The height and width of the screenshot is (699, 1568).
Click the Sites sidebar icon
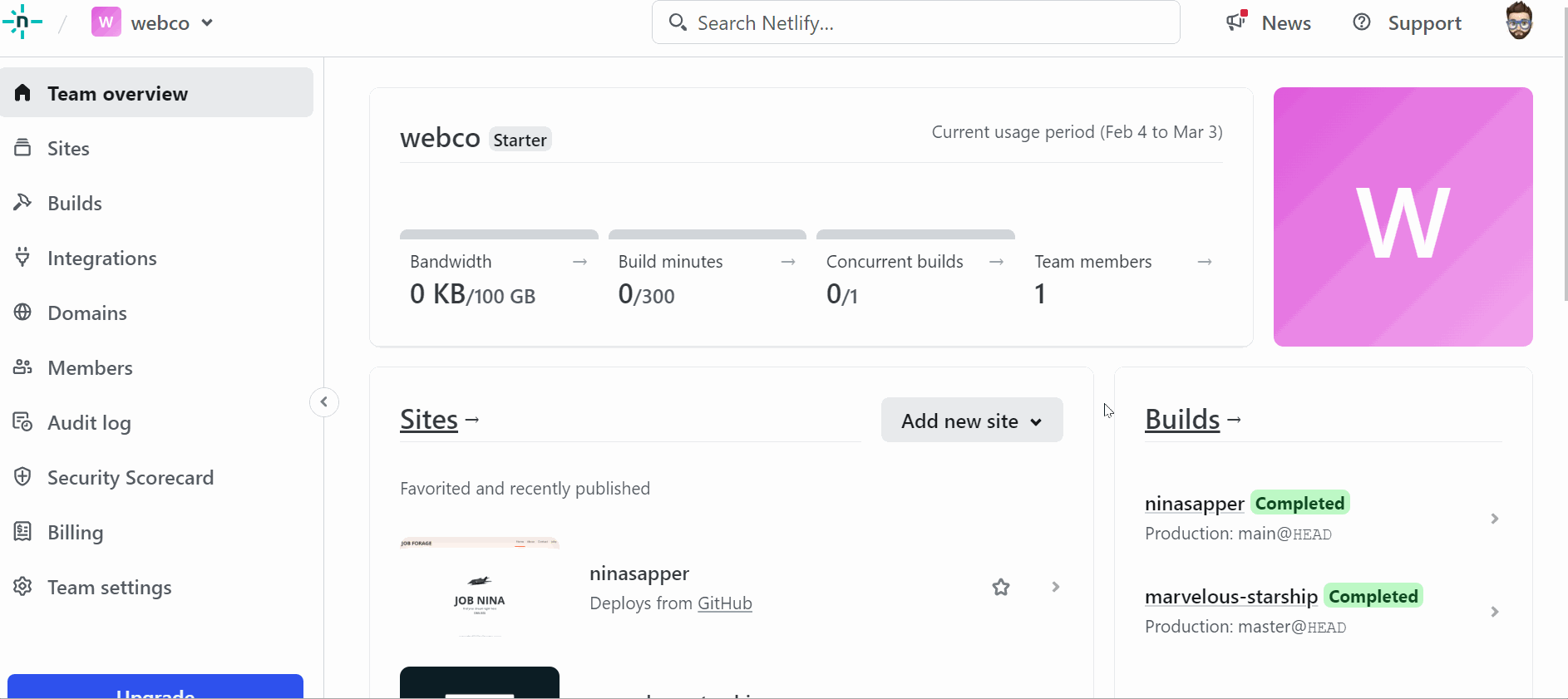(x=22, y=148)
